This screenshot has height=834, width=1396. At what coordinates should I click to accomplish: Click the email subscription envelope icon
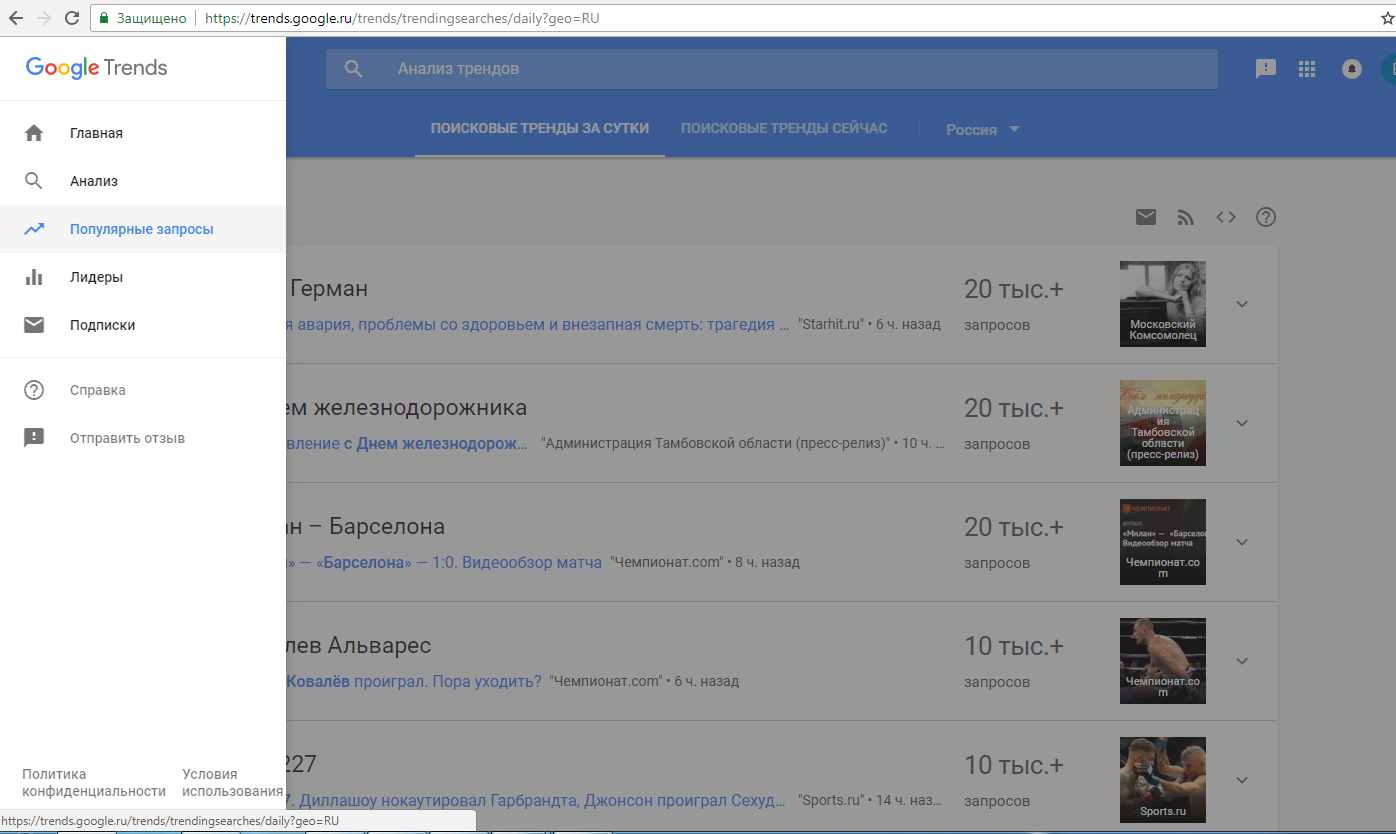pyautogui.click(x=1146, y=217)
